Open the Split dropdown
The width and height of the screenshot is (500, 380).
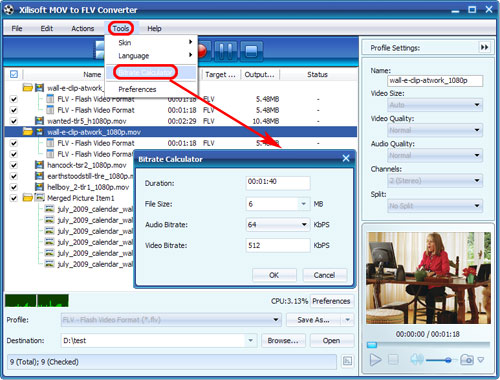click(477, 206)
